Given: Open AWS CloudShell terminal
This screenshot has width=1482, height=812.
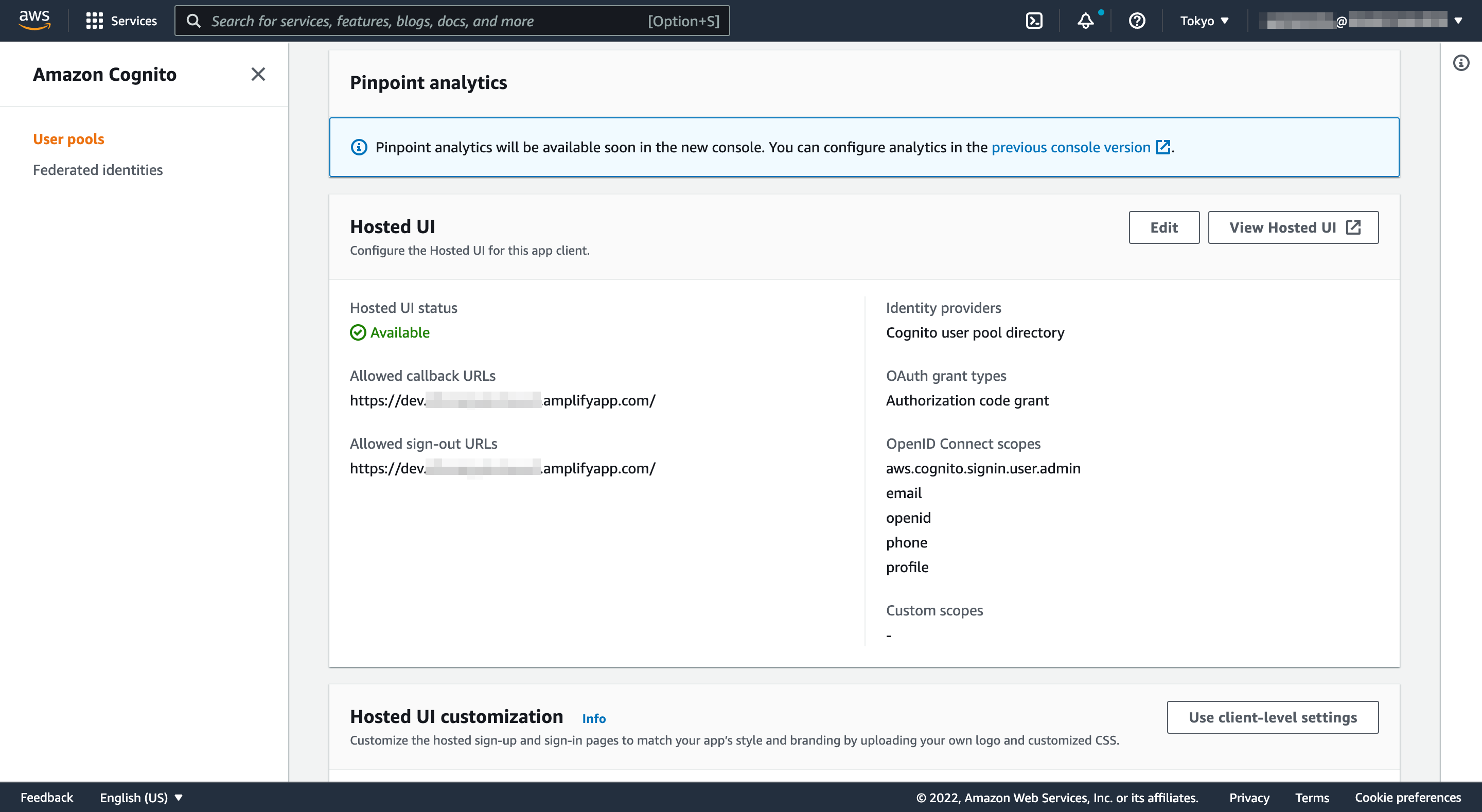Looking at the screenshot, I should click(x=1034, y=21).
